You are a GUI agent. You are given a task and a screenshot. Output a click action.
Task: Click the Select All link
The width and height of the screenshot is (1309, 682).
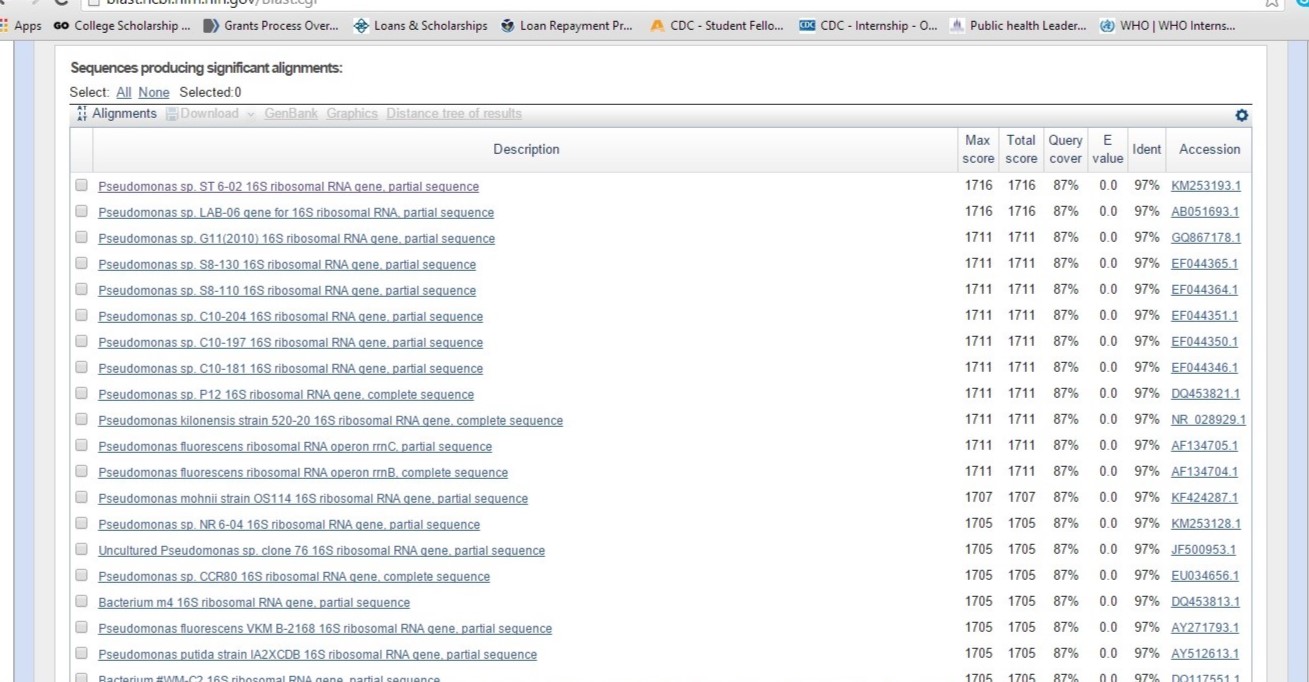123,92
